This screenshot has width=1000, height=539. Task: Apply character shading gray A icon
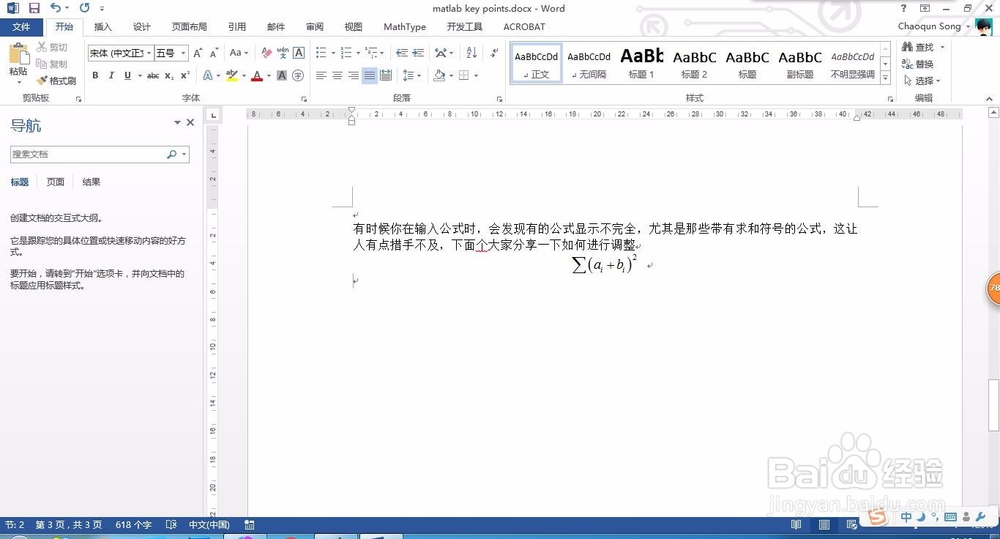click(x=281, y=75)
